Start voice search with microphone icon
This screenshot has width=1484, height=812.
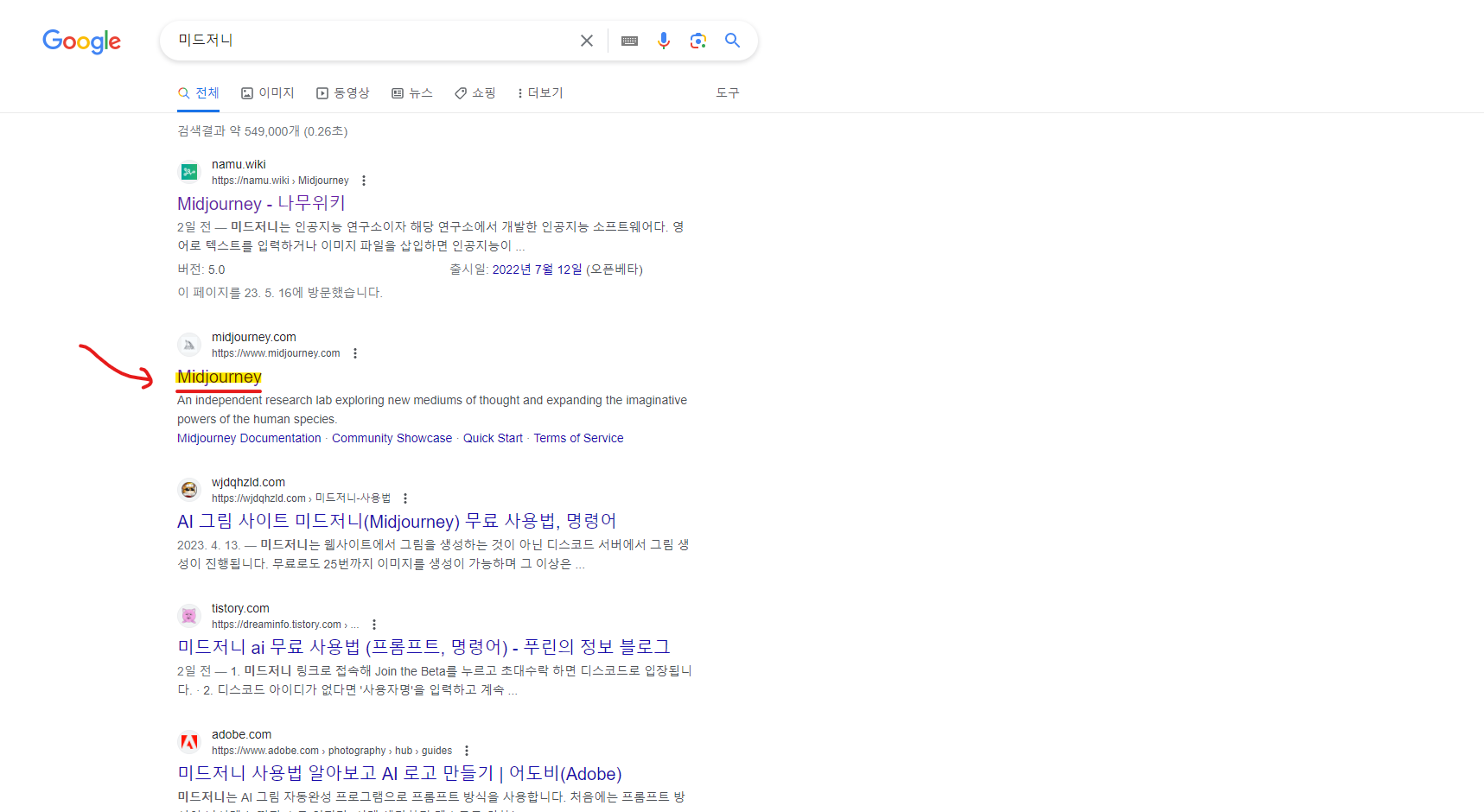coord(664,41)
